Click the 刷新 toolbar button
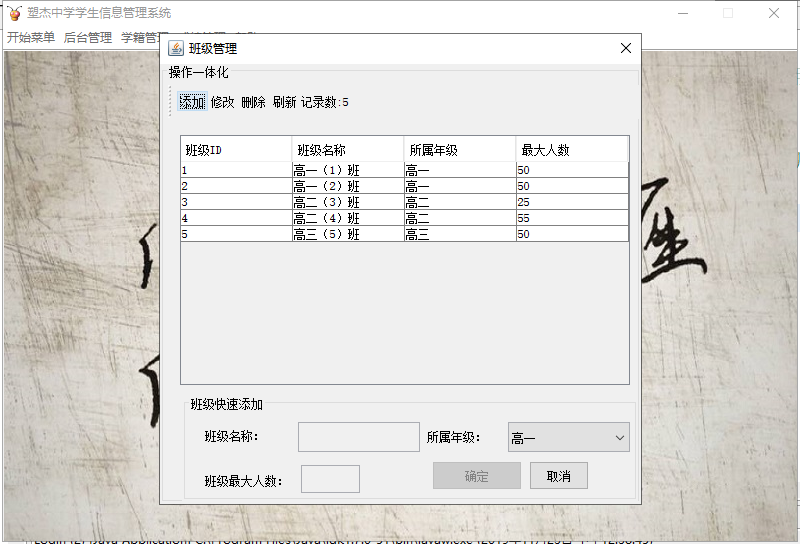Image resolution: width=800 pixels, height=544 pixels. [x=284, y=102]
